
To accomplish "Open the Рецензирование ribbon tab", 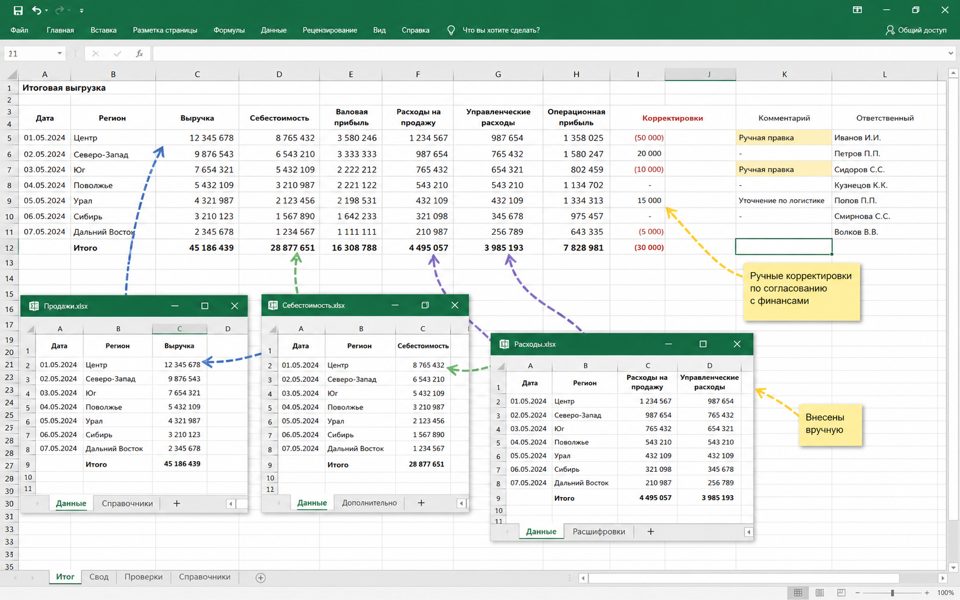I will point(329,30).
